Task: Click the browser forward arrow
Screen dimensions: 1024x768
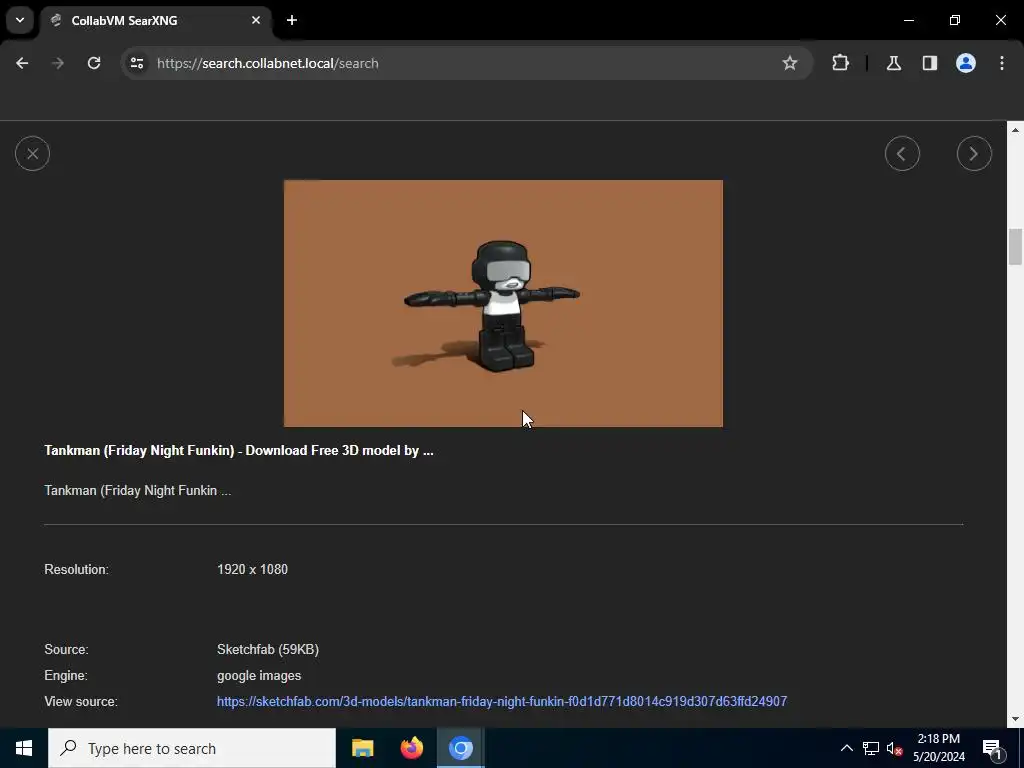Action: 58,63
